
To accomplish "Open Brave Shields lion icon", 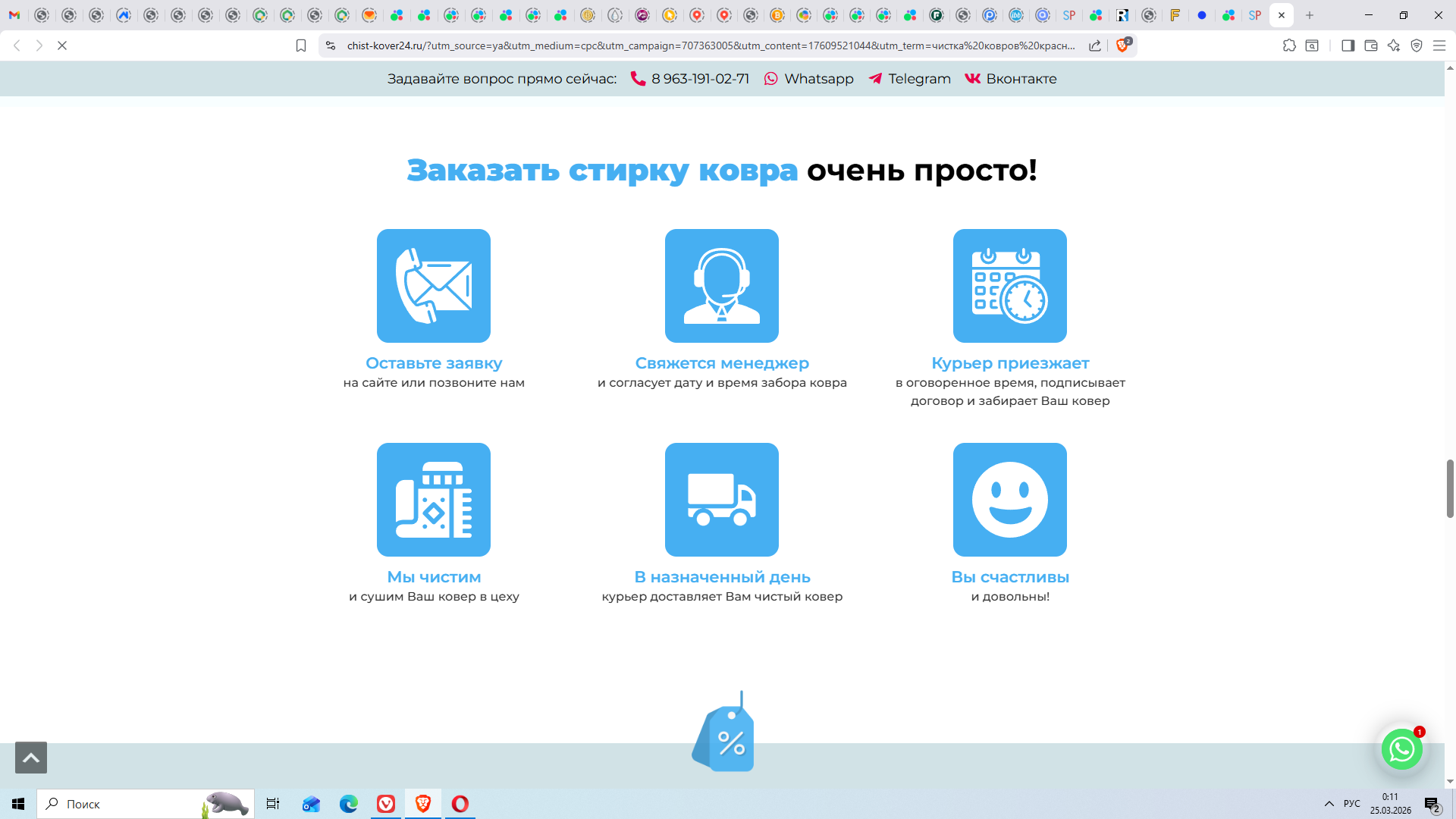I will [x=1123, y=45].
